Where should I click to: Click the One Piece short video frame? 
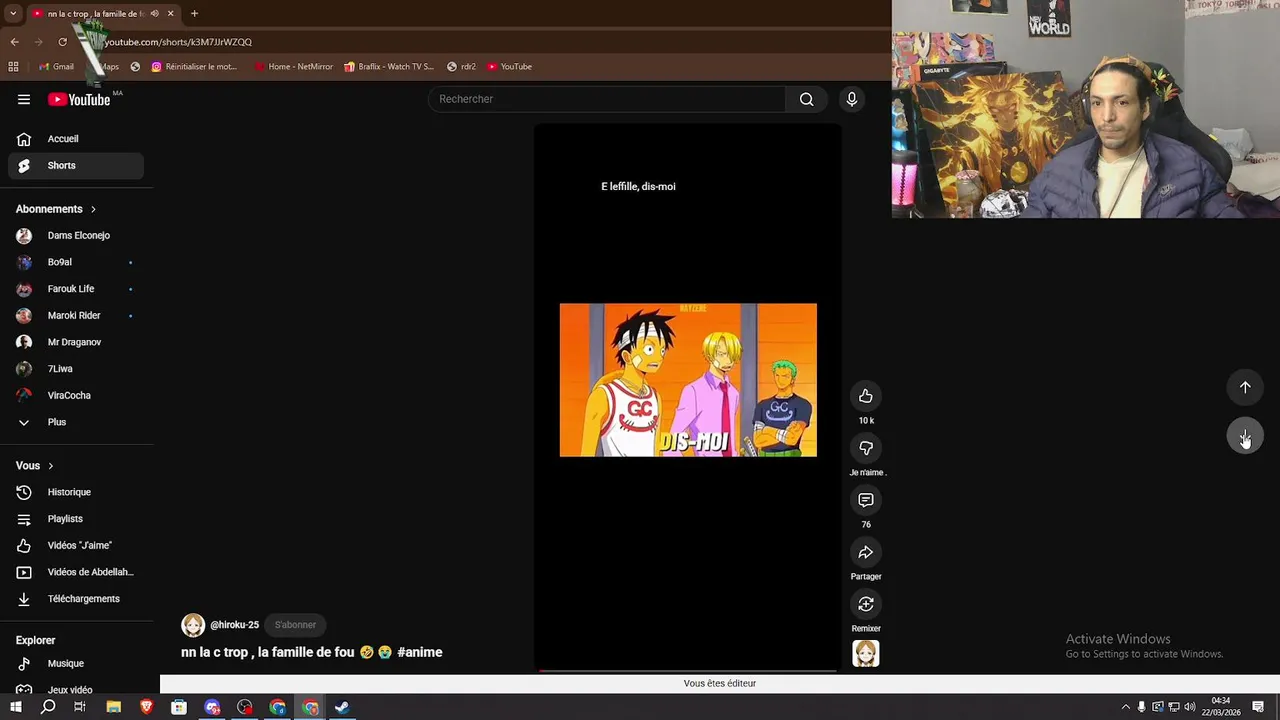click(688, 380)
